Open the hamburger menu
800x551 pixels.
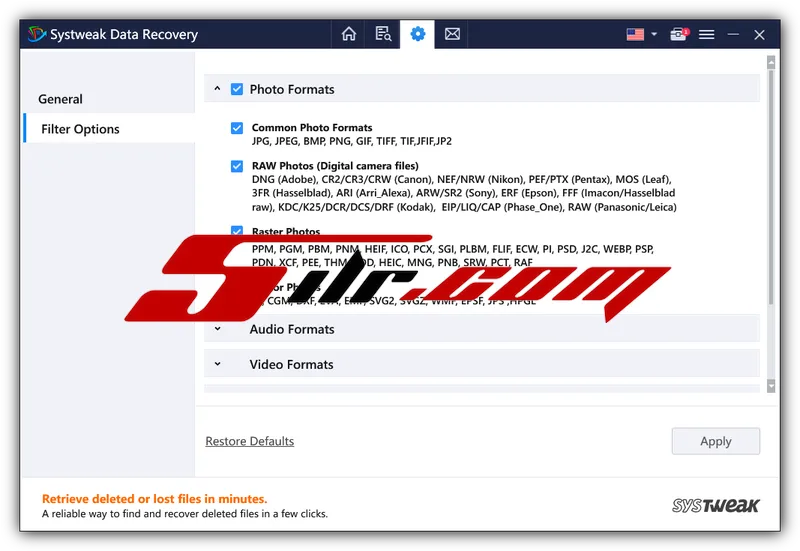pos(707,34)
